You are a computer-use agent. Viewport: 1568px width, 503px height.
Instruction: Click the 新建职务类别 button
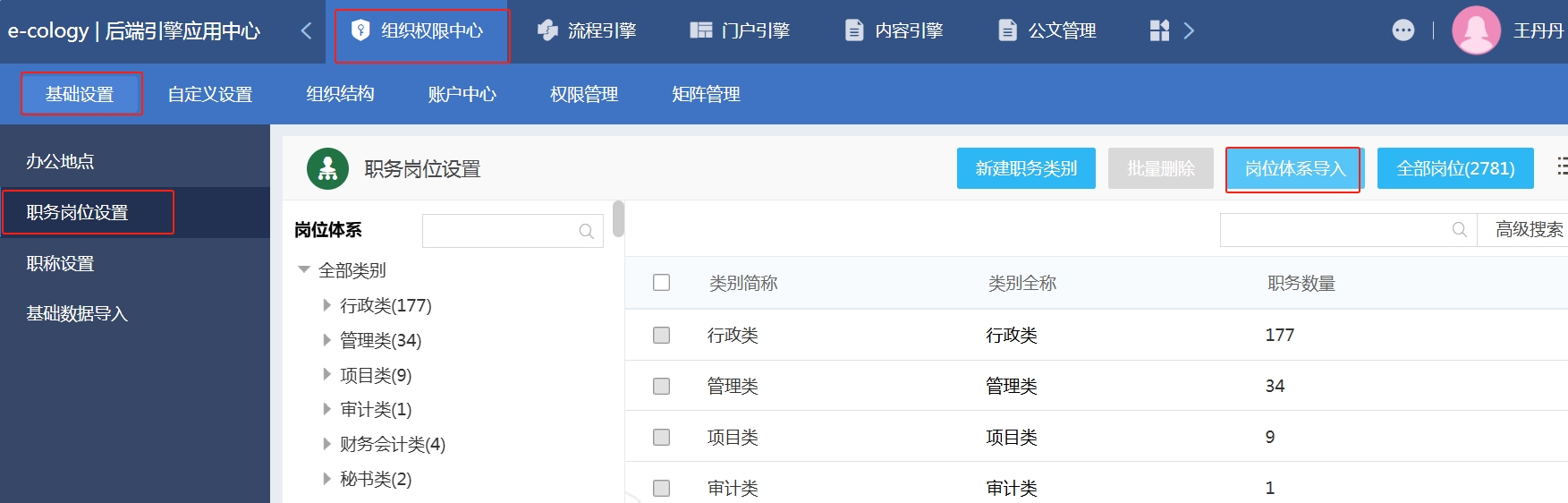1026,168
